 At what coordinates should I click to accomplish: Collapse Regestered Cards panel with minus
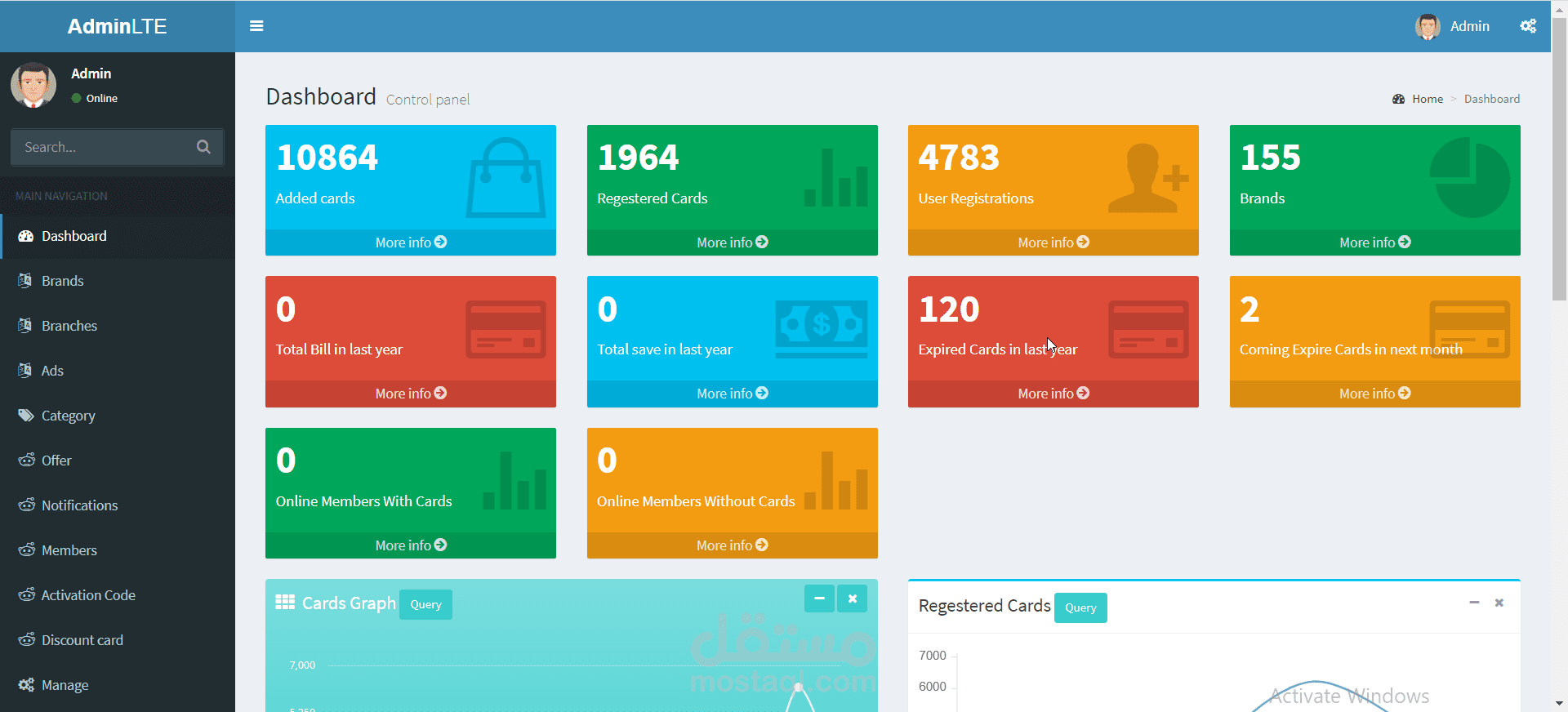[1474, 603]
